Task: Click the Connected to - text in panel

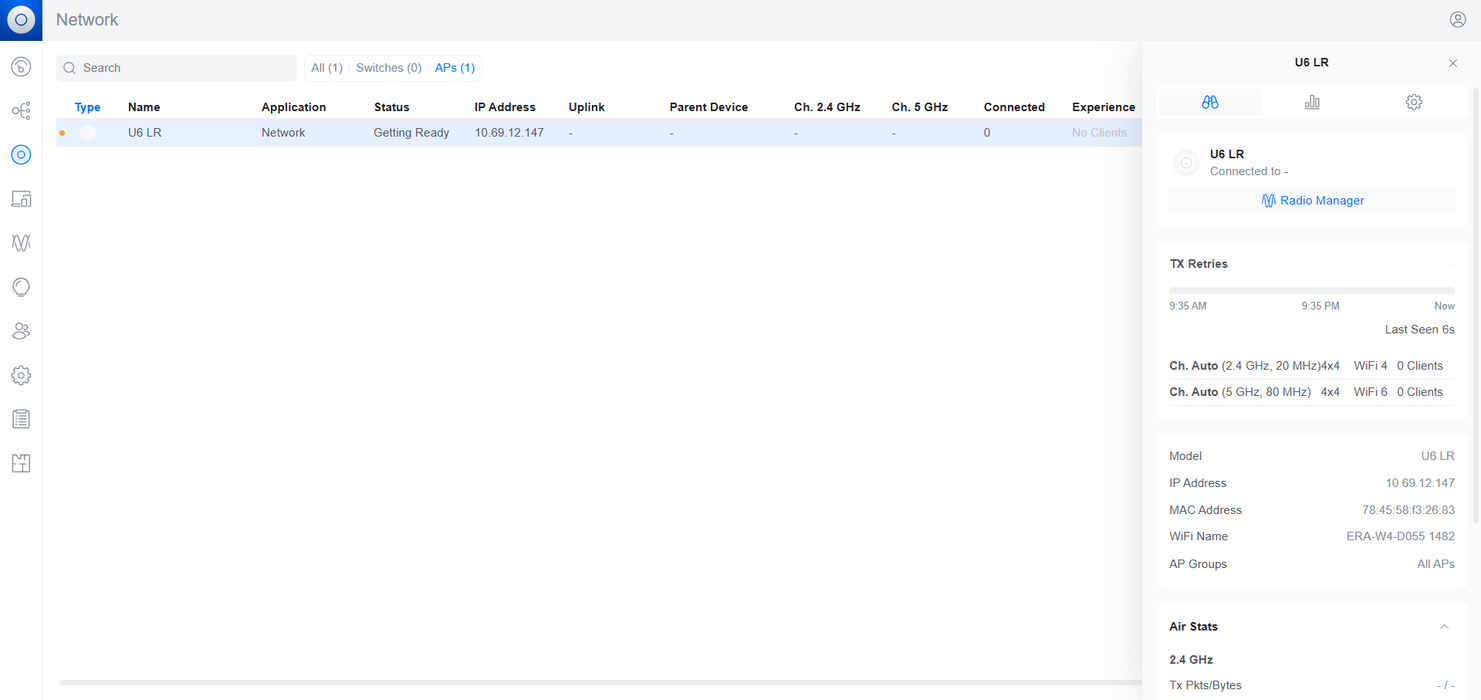Action: pos(1249,172)
